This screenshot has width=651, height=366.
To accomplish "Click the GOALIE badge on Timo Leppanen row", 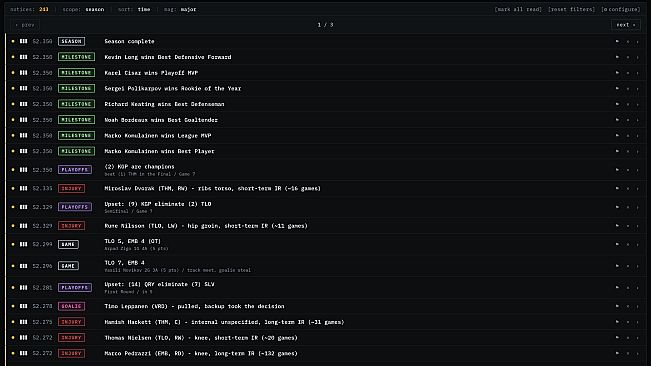I will tap(71, 306).
